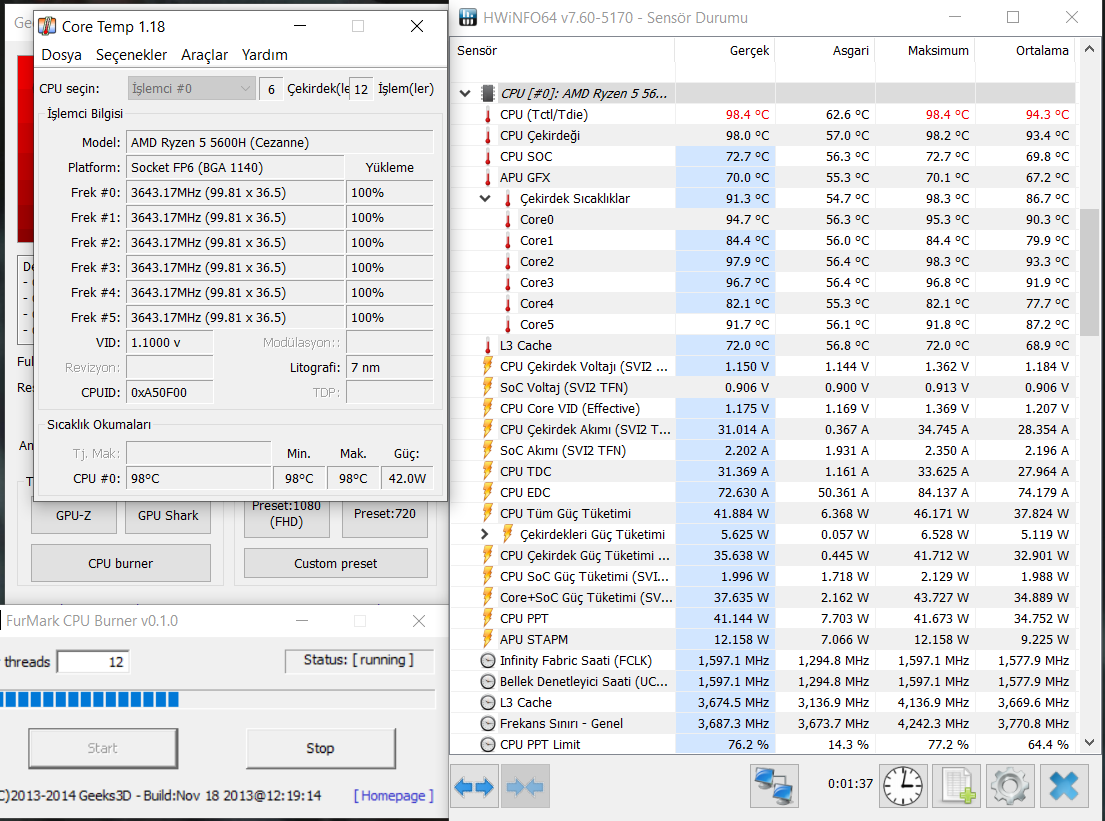The width and height of the screenshot is (1105, 821).
Task: Click the HWiNFO clock reset icon
Action: click(x=903, y=786)
